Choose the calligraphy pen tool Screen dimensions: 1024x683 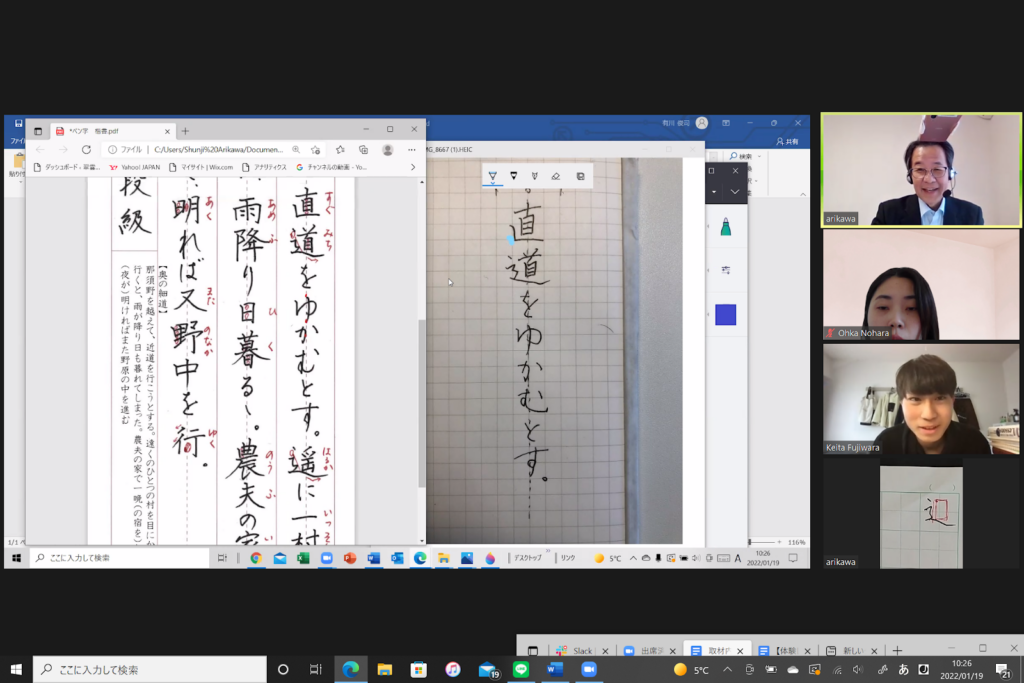[x=535, y=176]
